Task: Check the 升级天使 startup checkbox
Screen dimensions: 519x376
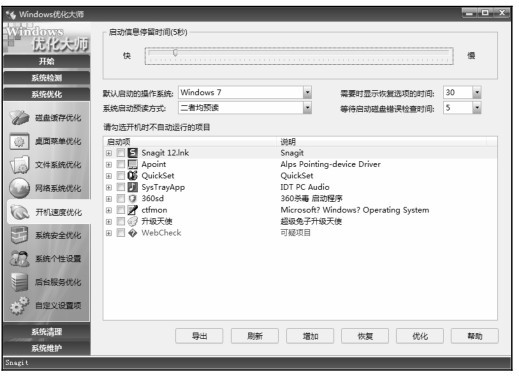Action: pos(121,221)
